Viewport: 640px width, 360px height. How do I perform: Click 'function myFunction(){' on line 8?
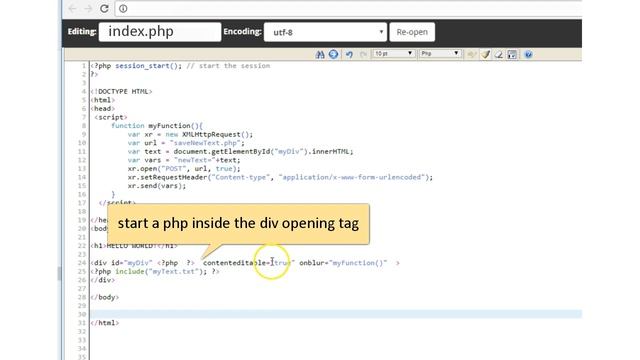point(157,126)
